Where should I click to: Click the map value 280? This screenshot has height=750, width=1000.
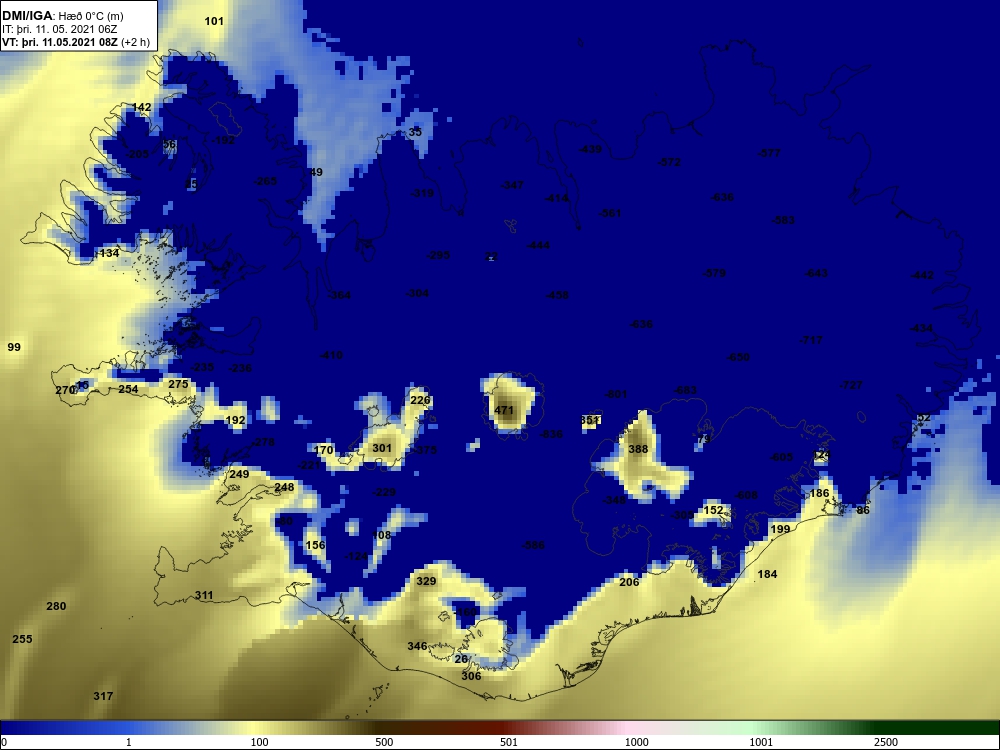pyautogui.click(x=56, y=606)
